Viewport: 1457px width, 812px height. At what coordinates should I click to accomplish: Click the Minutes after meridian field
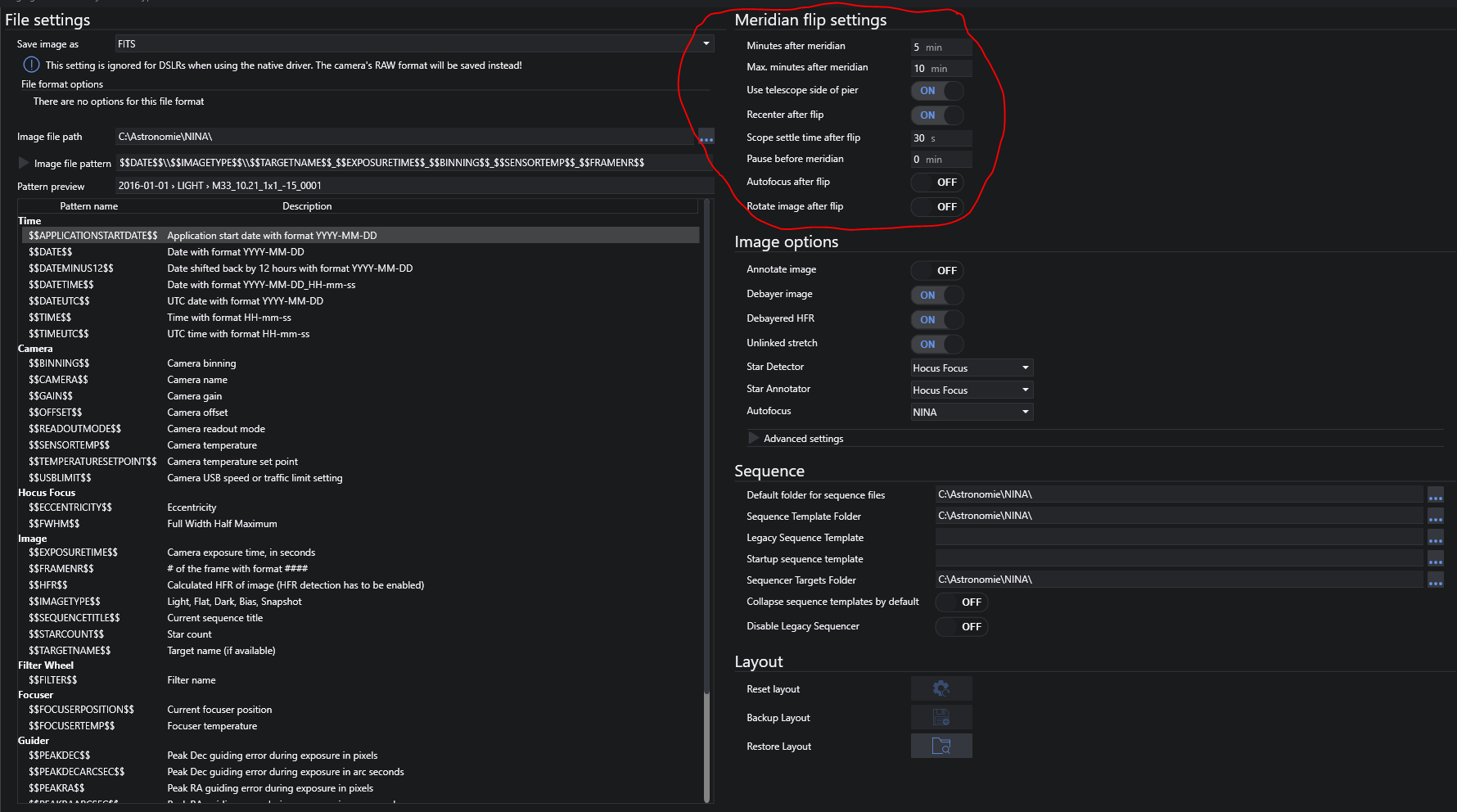coord(941,47)
